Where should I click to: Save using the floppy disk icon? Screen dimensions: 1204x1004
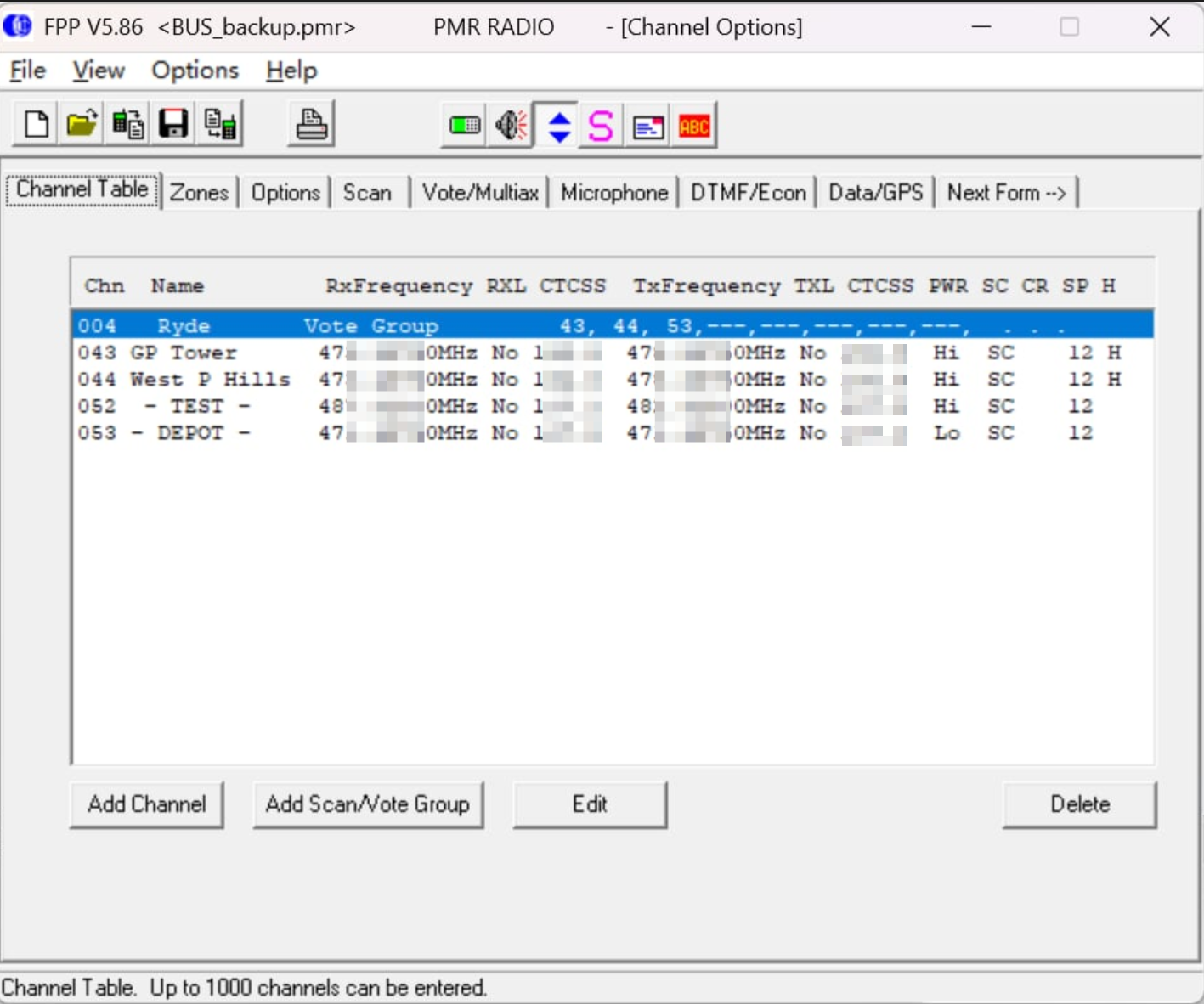[x=173, y=125]
